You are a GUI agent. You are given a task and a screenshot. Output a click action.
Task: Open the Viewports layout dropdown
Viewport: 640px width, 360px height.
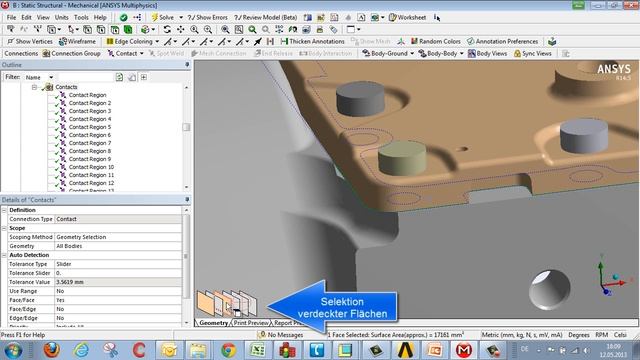tap(353, 29)
